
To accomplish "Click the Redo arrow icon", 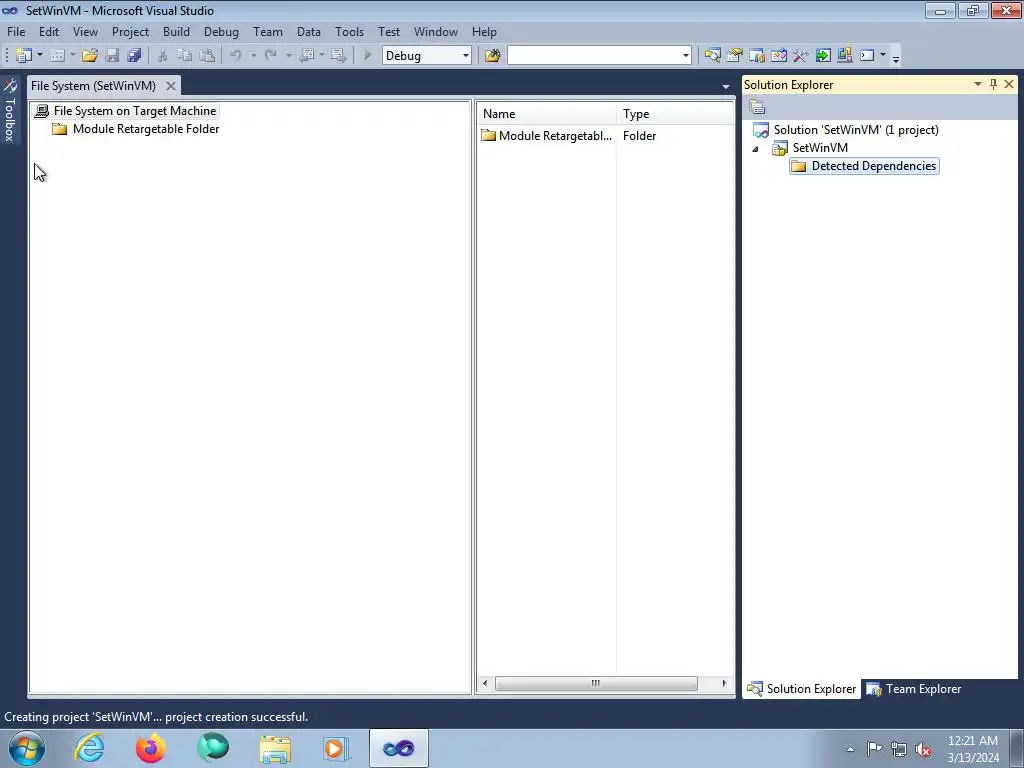I will click(x=270, y=56).
